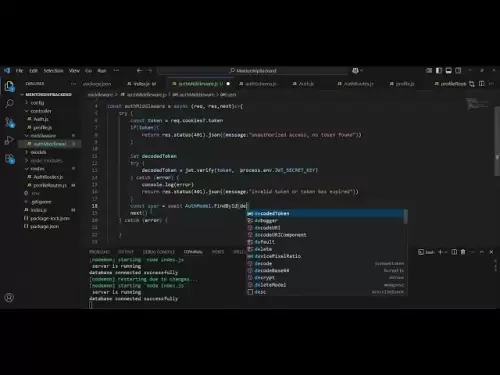Switch to the profileRoutes editor tab
Viewport: 500px width, 375px height.
pos(450,84)
